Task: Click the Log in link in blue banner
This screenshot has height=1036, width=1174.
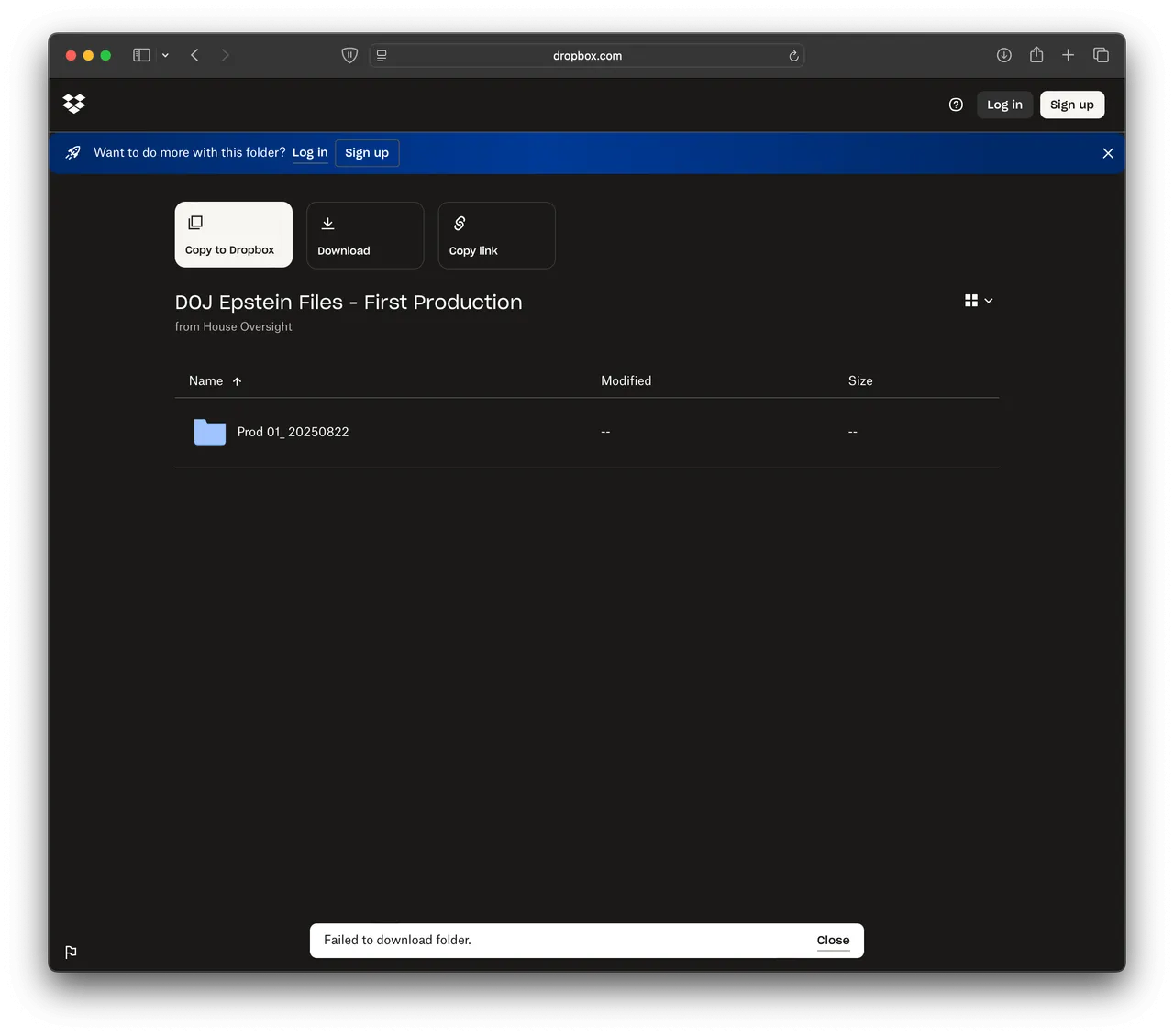Action: (x=310, y=153)
